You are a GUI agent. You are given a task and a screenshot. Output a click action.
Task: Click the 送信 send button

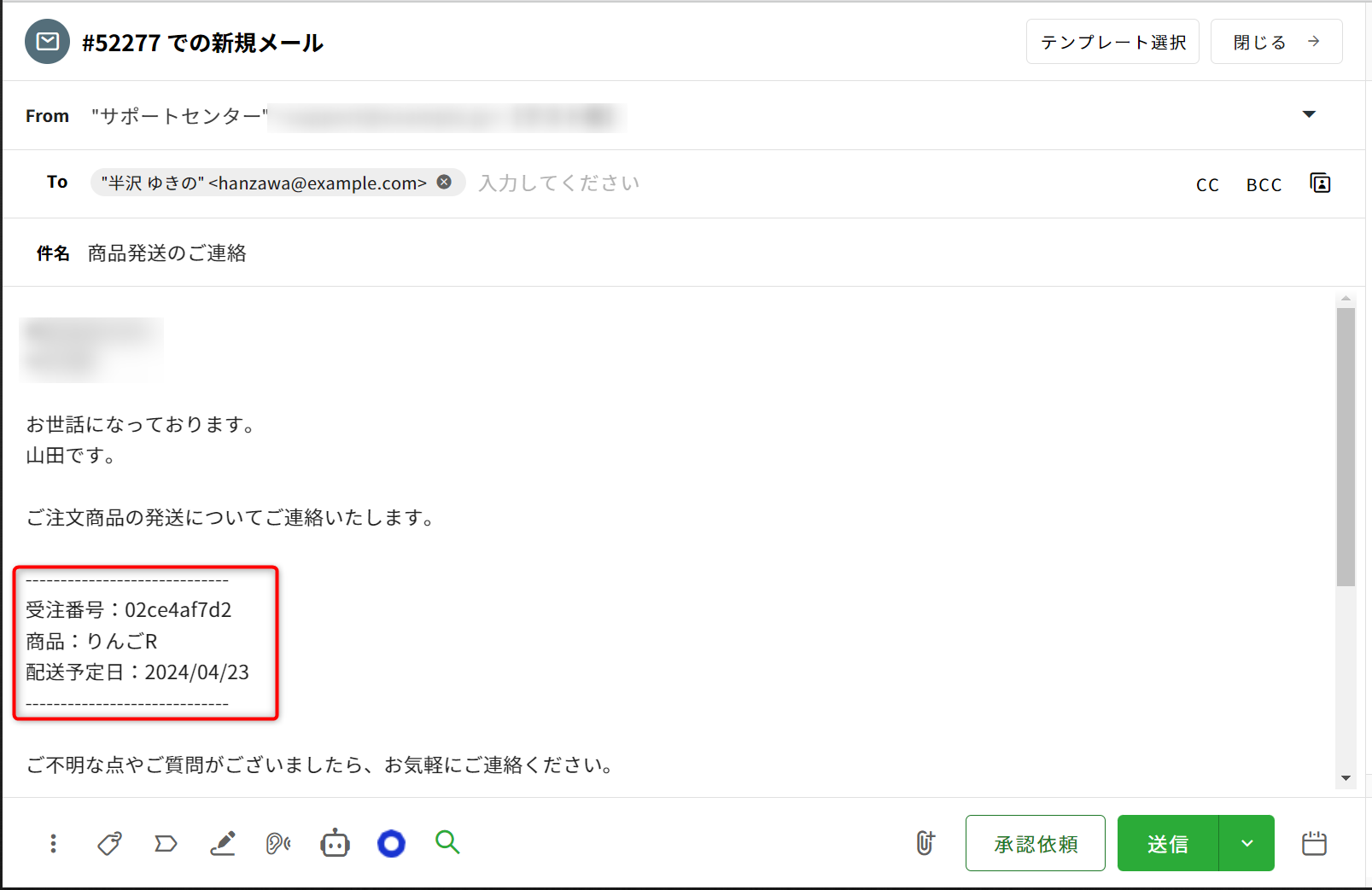tap(1167, 843)
